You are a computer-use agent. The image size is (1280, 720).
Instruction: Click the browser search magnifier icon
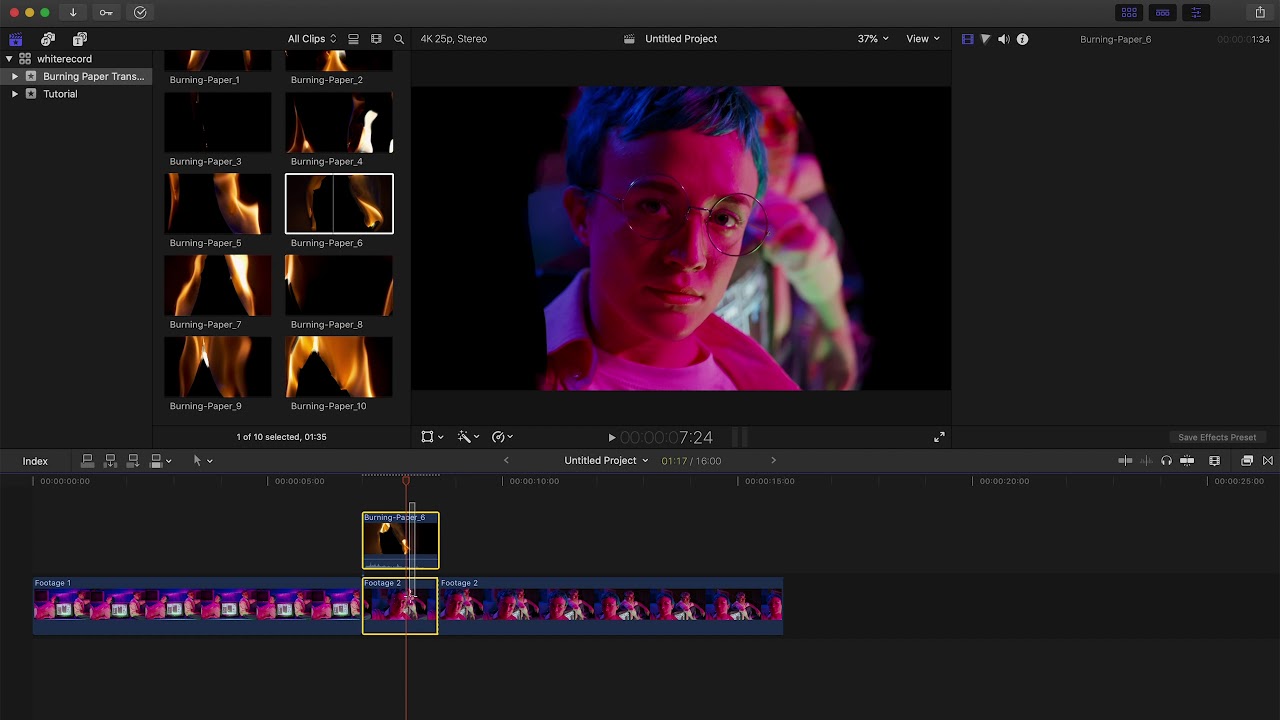pos(399,39)
